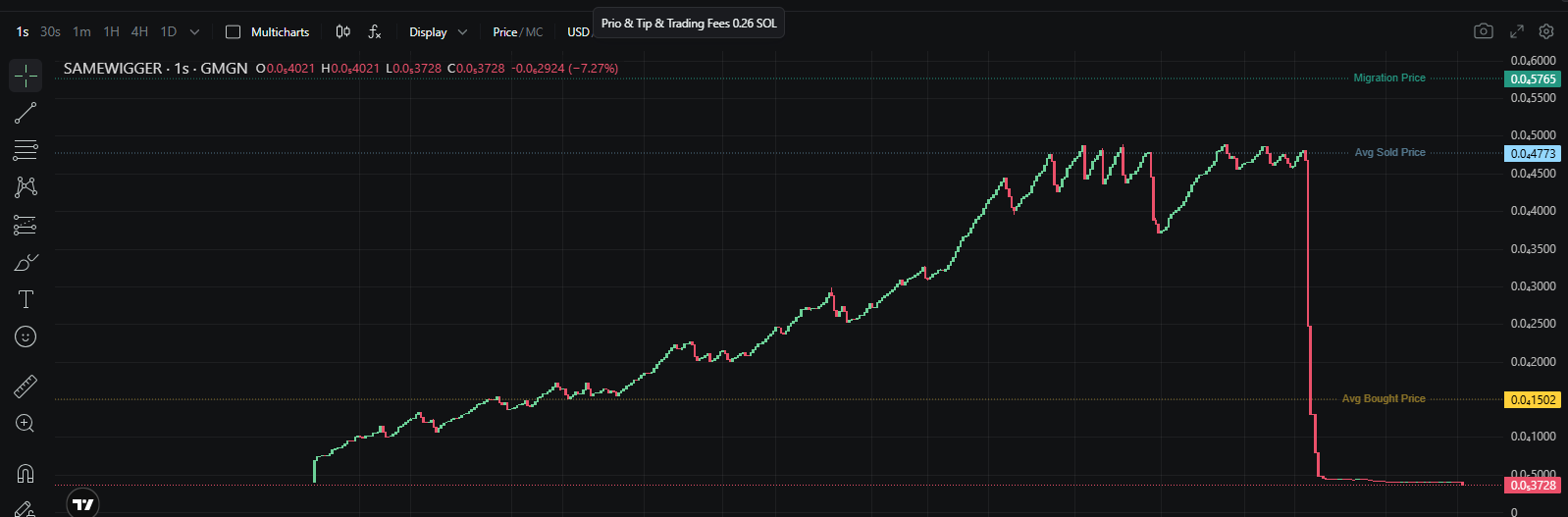
Task: Expand the timeframe interval dropdown chevron
Action: (x=194, y=32)
